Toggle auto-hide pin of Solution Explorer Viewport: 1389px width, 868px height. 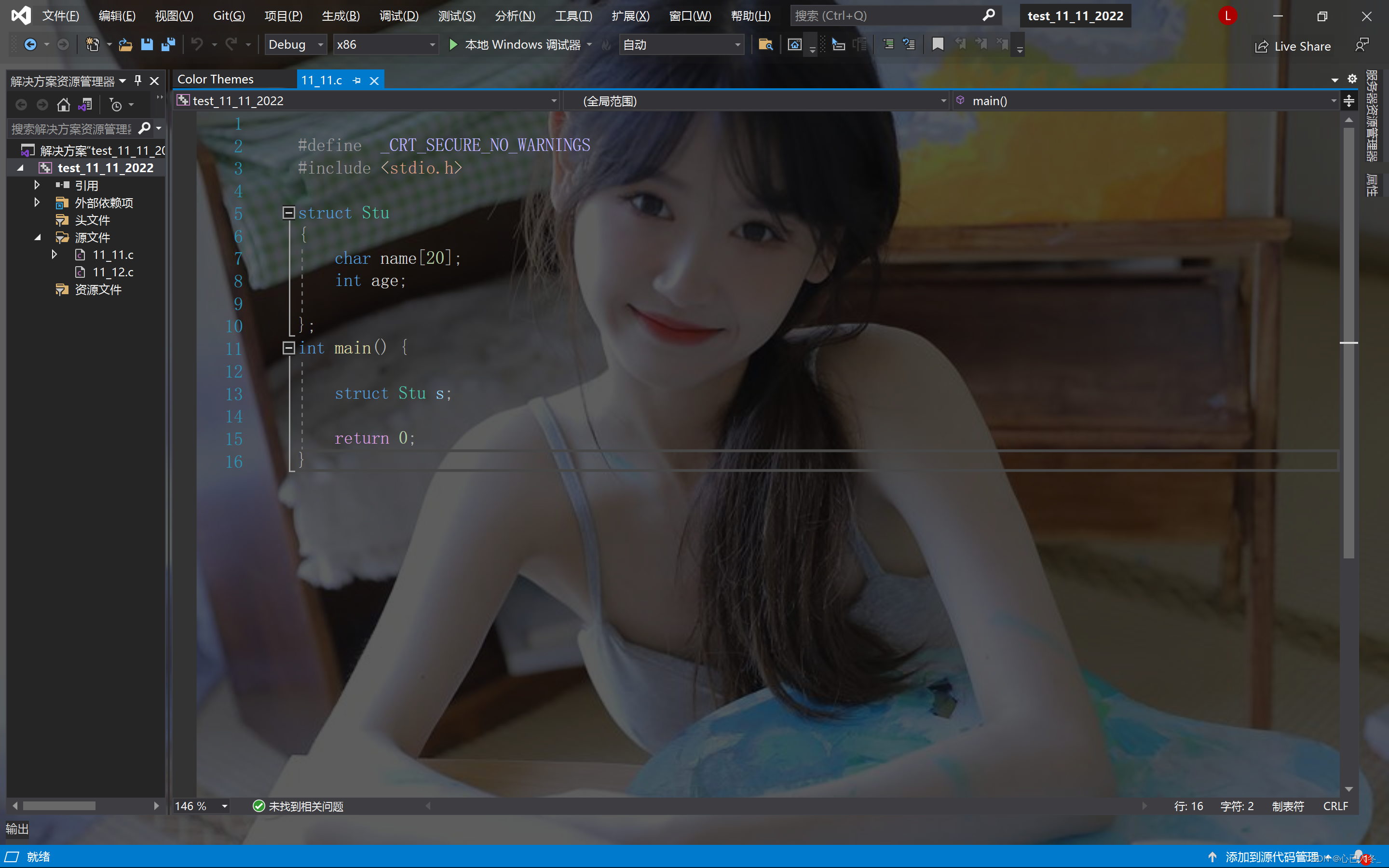(138, 81)
